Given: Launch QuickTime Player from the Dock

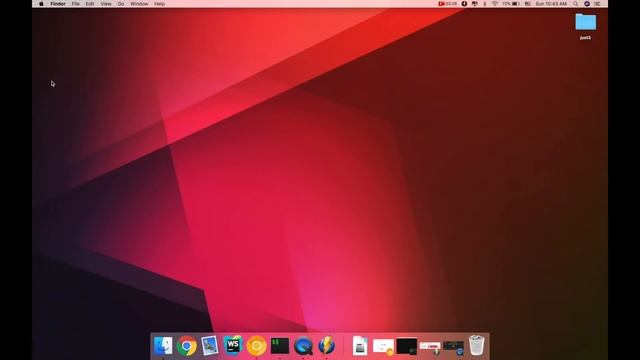Looking at the screenshot, I should tap(303, 346).
